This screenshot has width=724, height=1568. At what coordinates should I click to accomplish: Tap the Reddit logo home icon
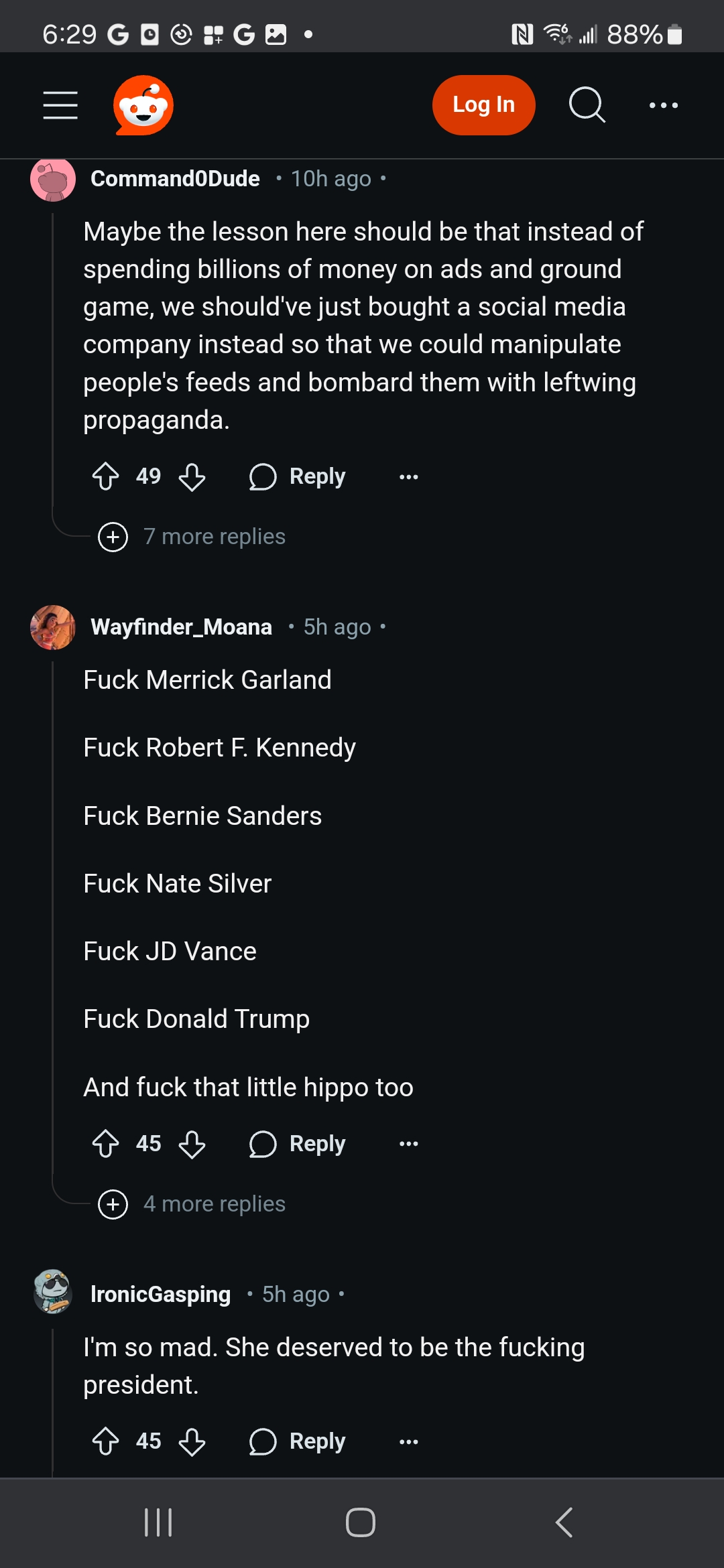[143, 105]
